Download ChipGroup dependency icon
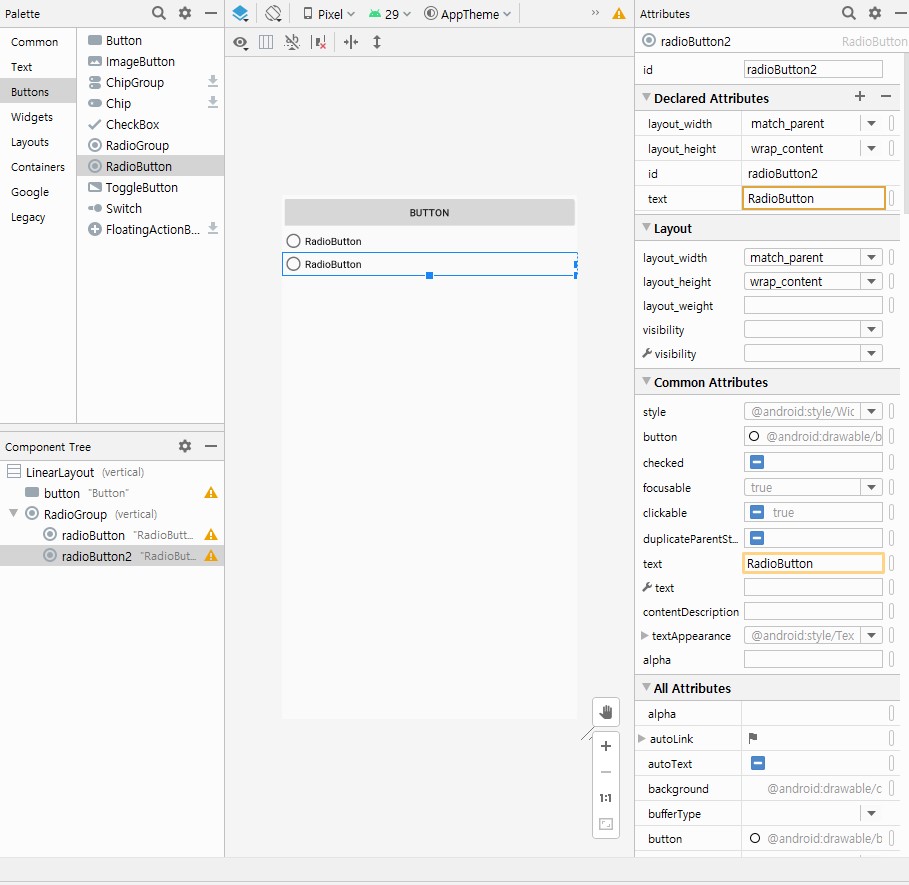The image size is (909, 885). [x=213, y=82]
